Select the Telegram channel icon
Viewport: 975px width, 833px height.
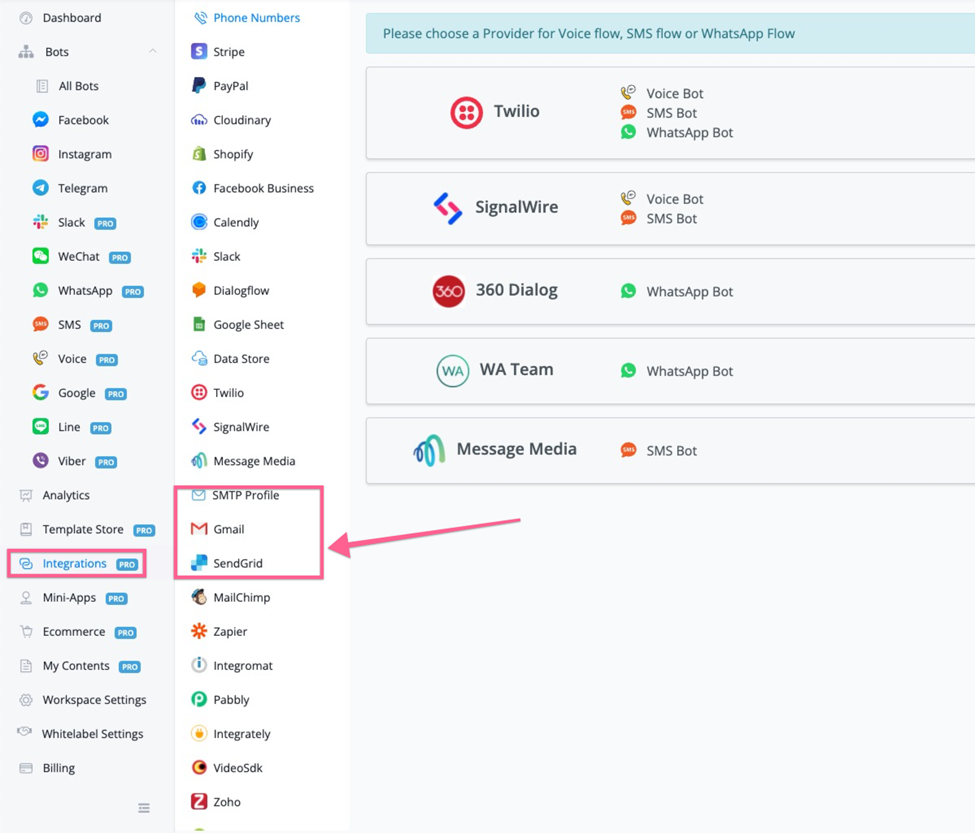coord(40,188)
